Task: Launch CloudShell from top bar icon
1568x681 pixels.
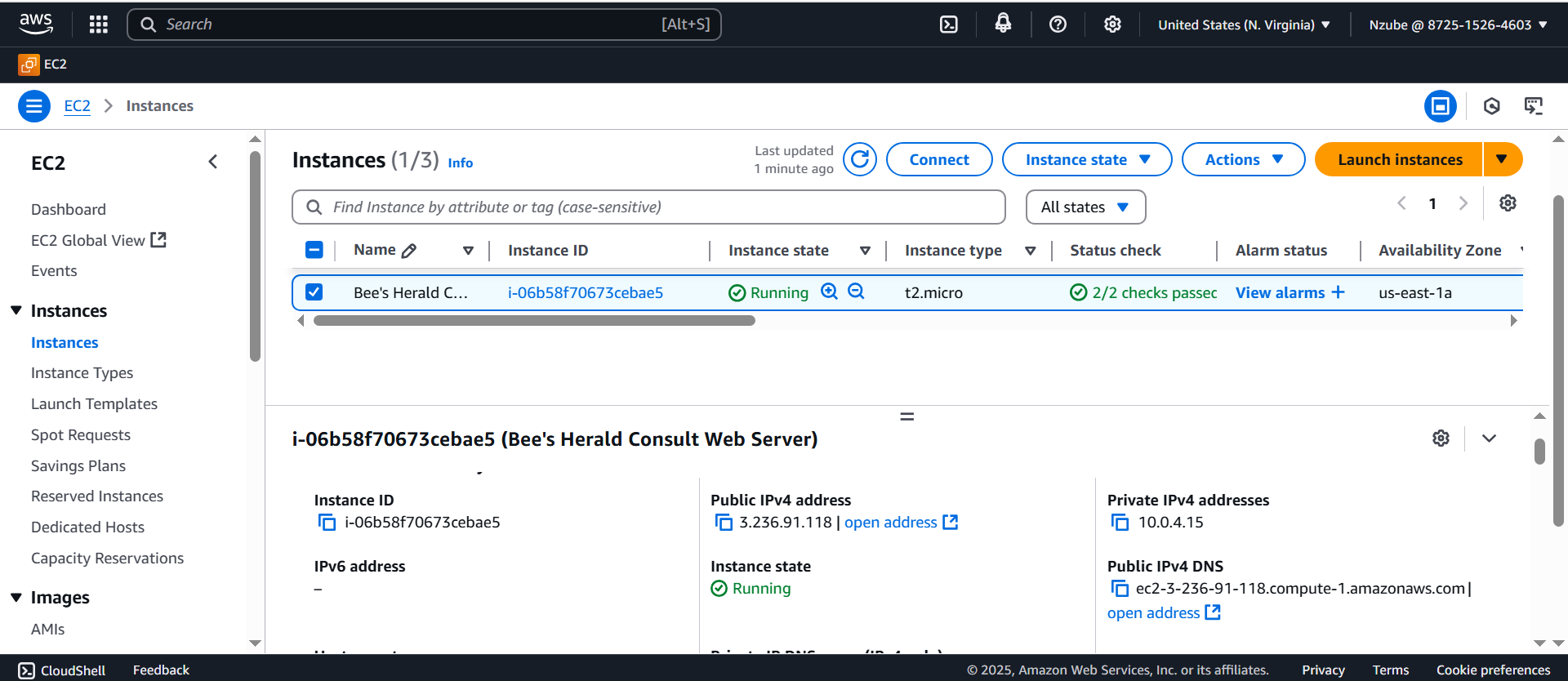Action: (949, 24)
